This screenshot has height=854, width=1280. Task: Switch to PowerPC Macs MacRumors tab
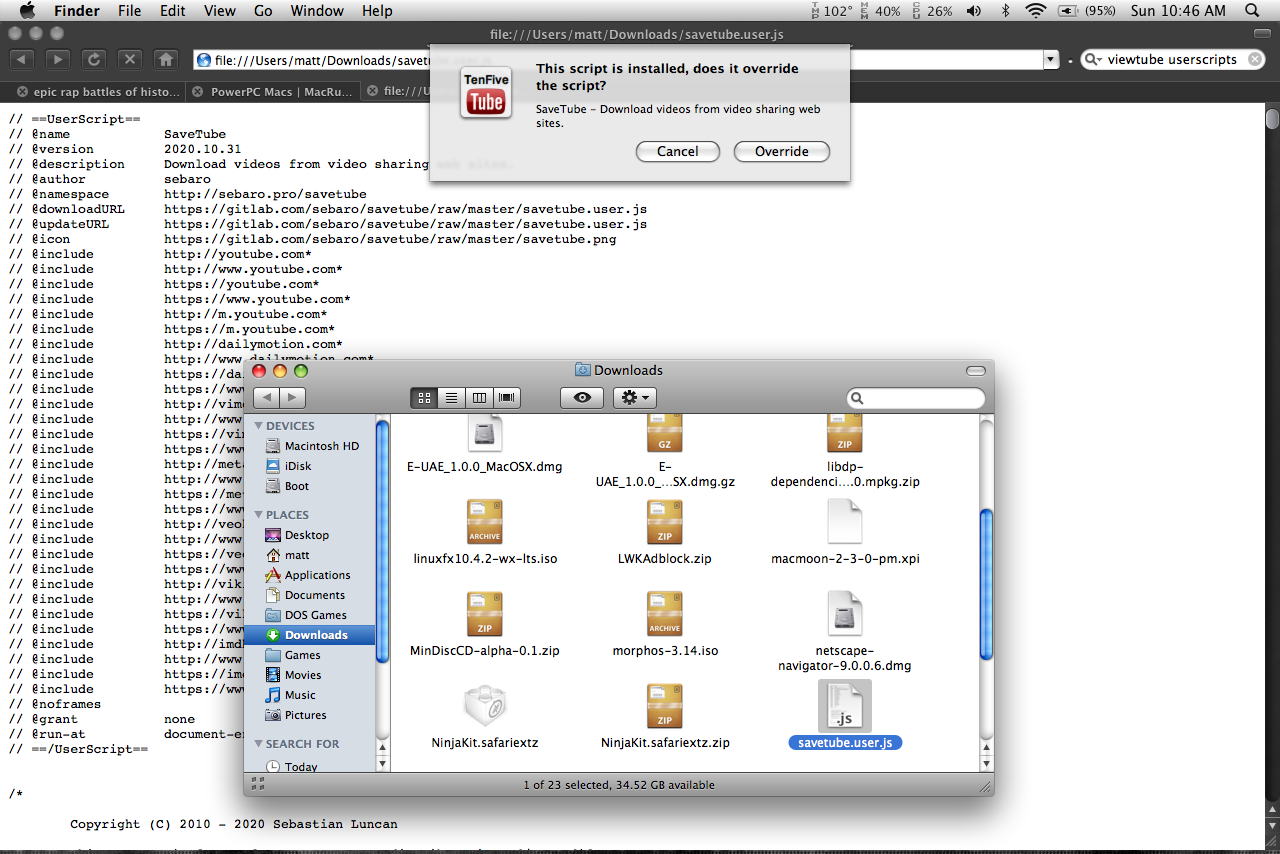point(279,91)
